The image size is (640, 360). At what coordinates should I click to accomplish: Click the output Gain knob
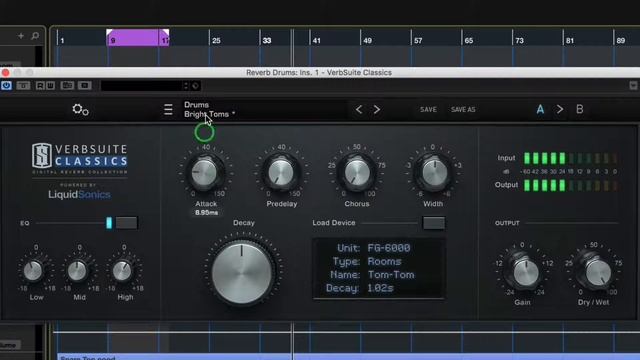coord(525,273)
